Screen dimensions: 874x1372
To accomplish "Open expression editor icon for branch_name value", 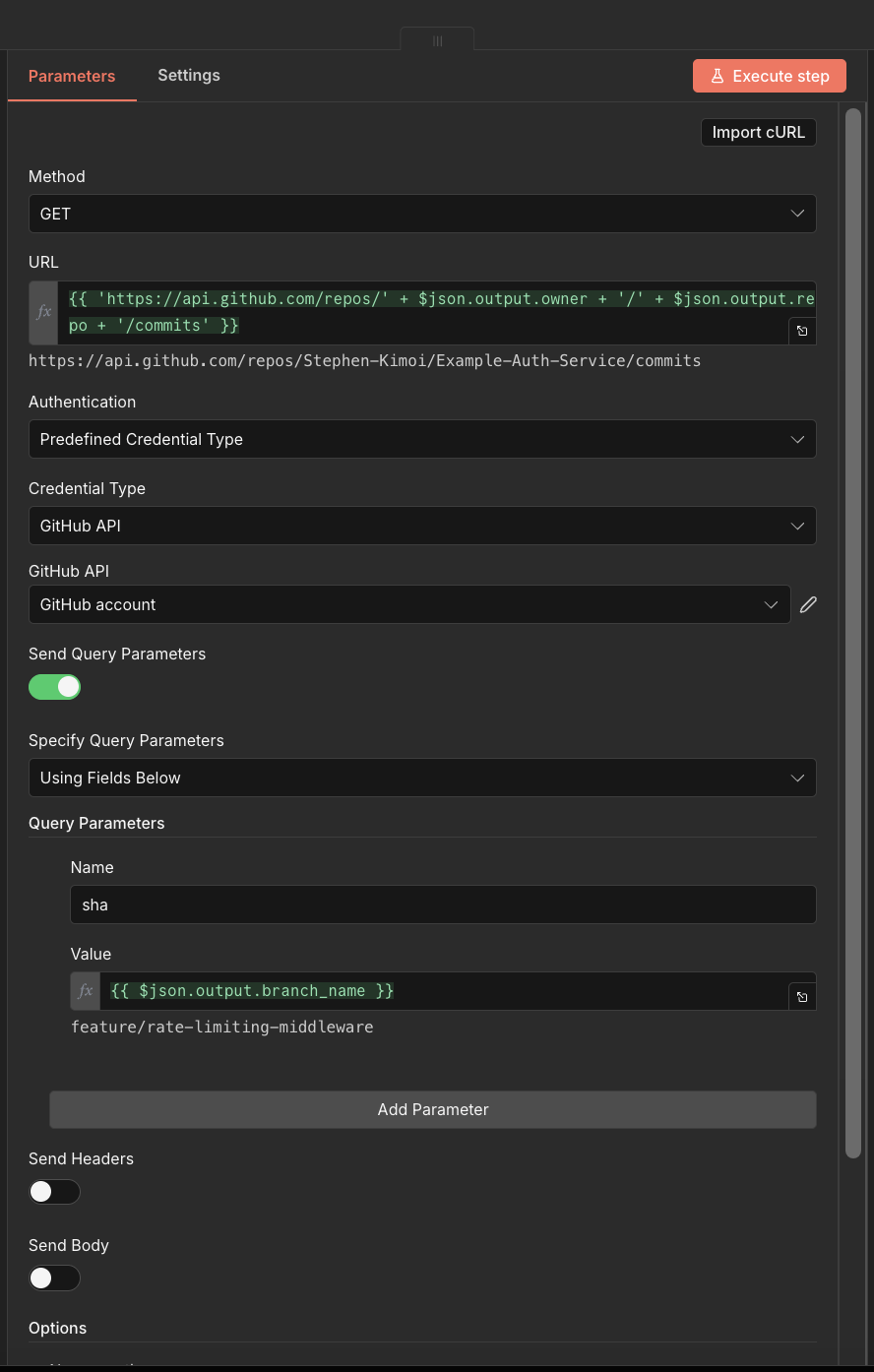I will [802, 996].
